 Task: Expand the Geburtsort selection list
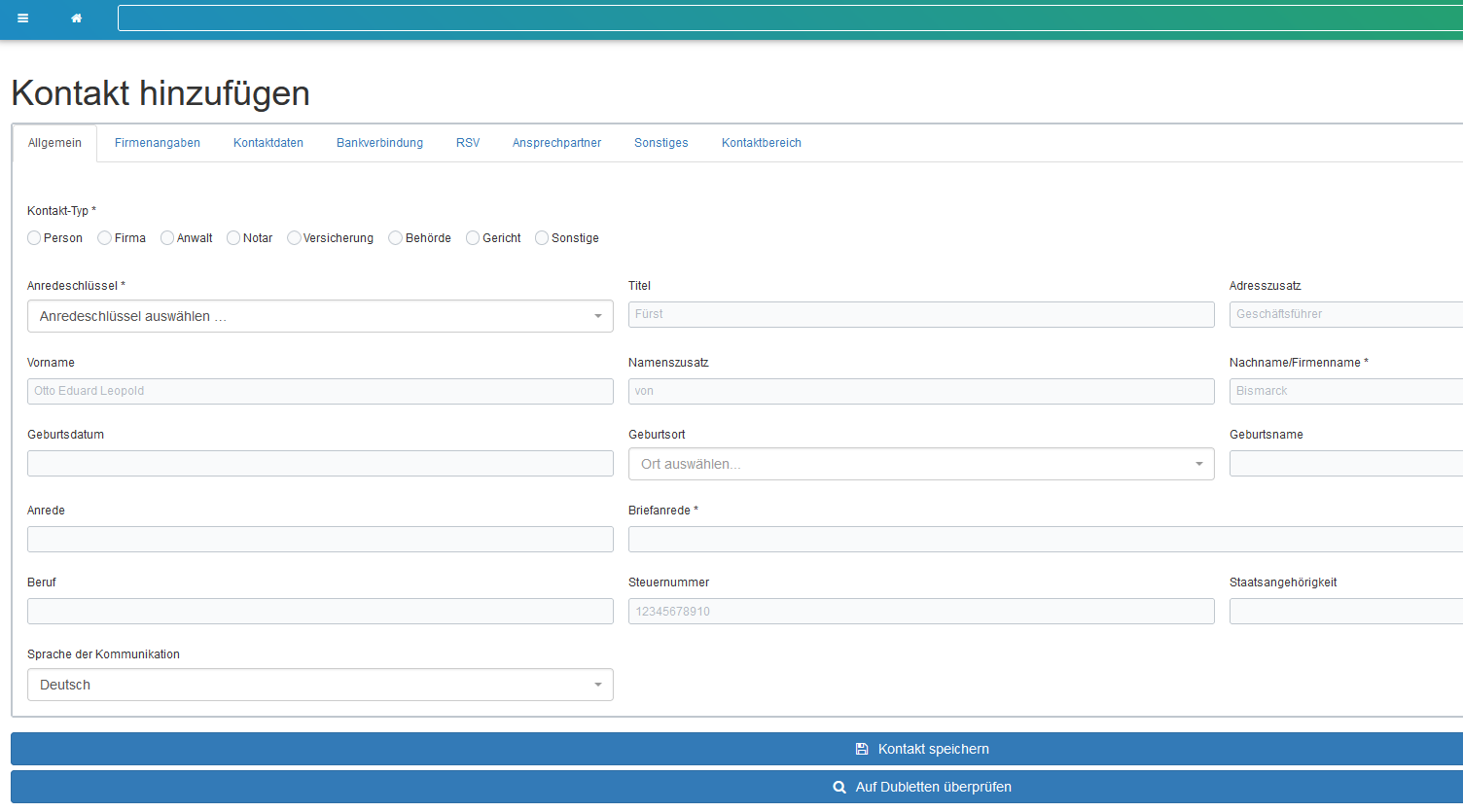pyautogui.click(x=921, y=464)
